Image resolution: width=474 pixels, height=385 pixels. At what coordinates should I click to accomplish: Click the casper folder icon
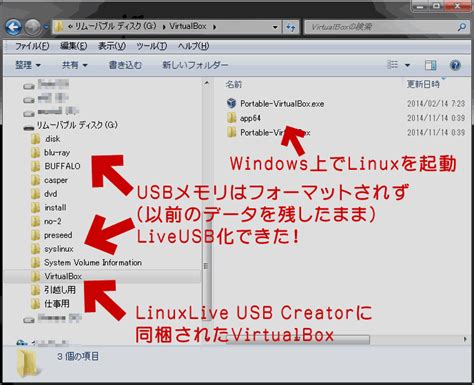pos(36,180)
